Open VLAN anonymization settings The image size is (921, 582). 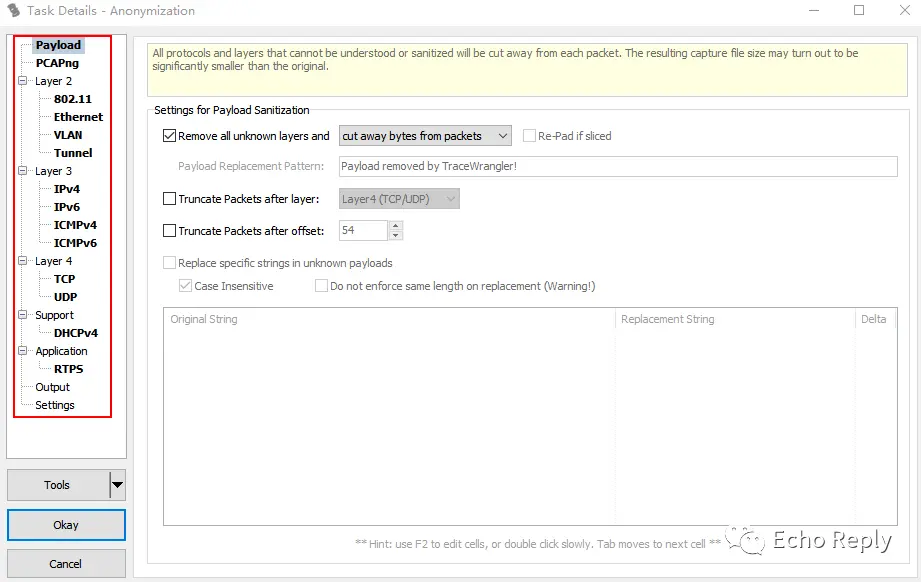tap(68, 135)
